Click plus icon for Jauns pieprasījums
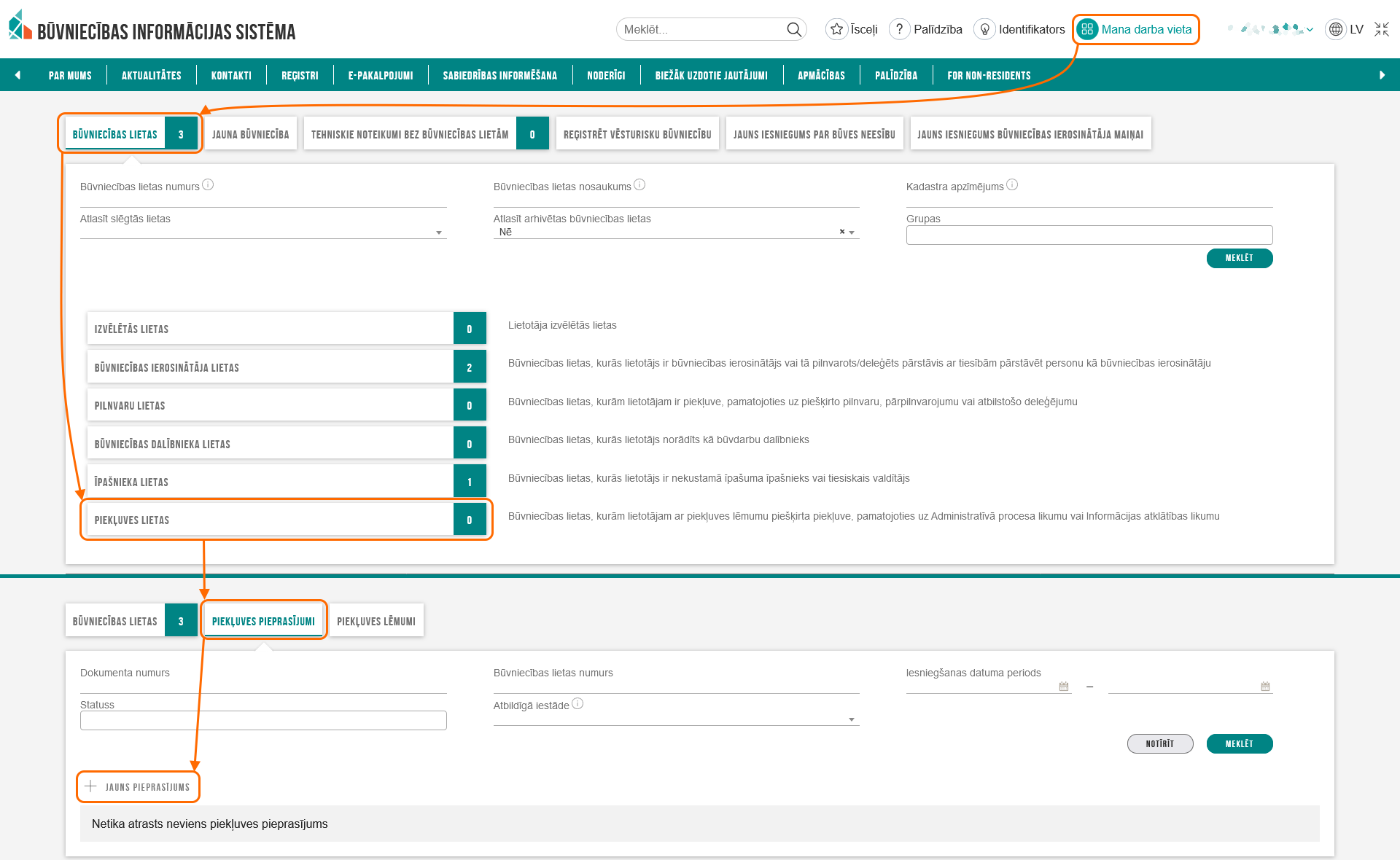The width and height of the screenshot is (1400, 860). click(x=90, y=786)
